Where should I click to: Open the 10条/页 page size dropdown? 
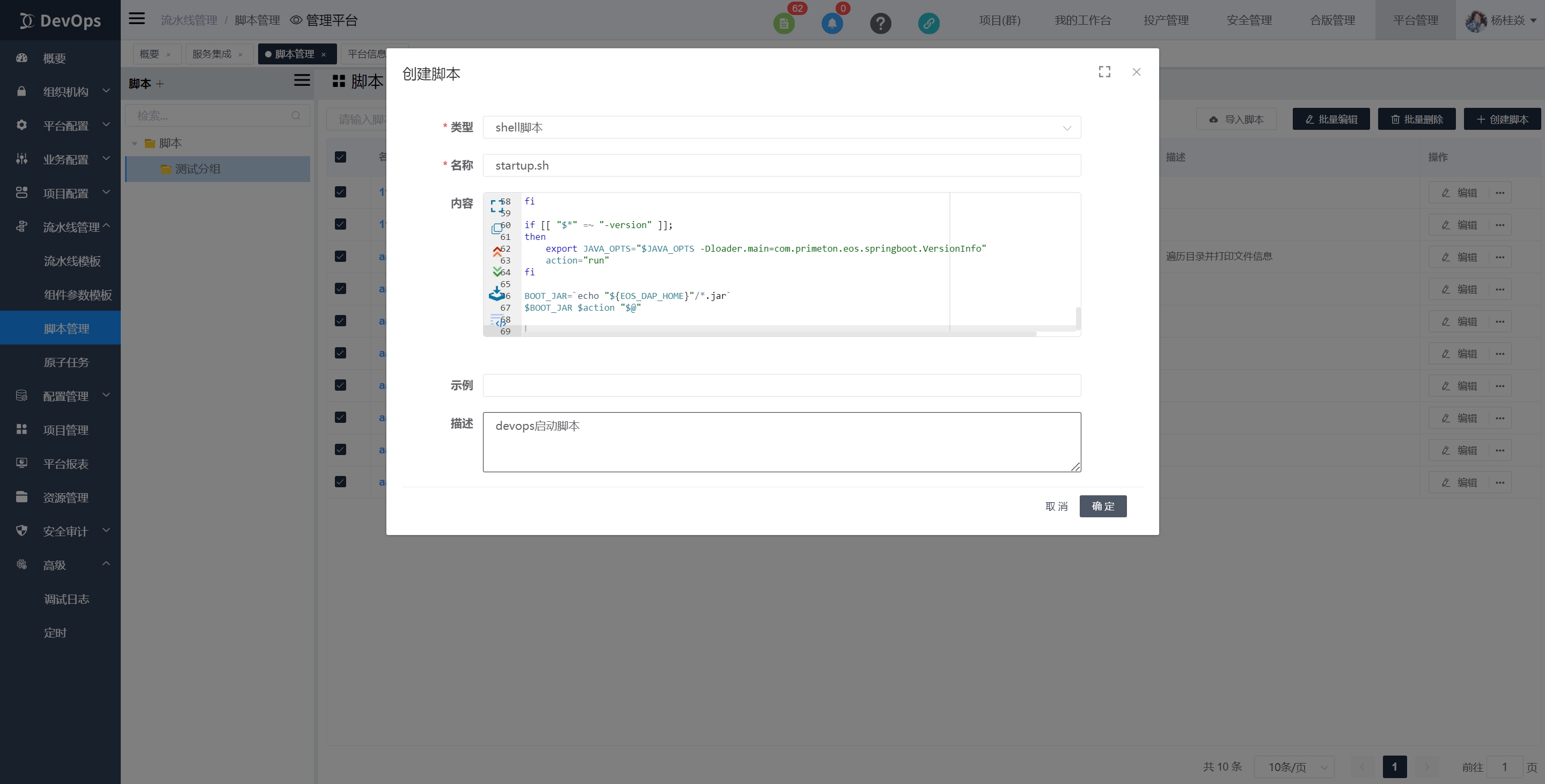click(1294, 767)
